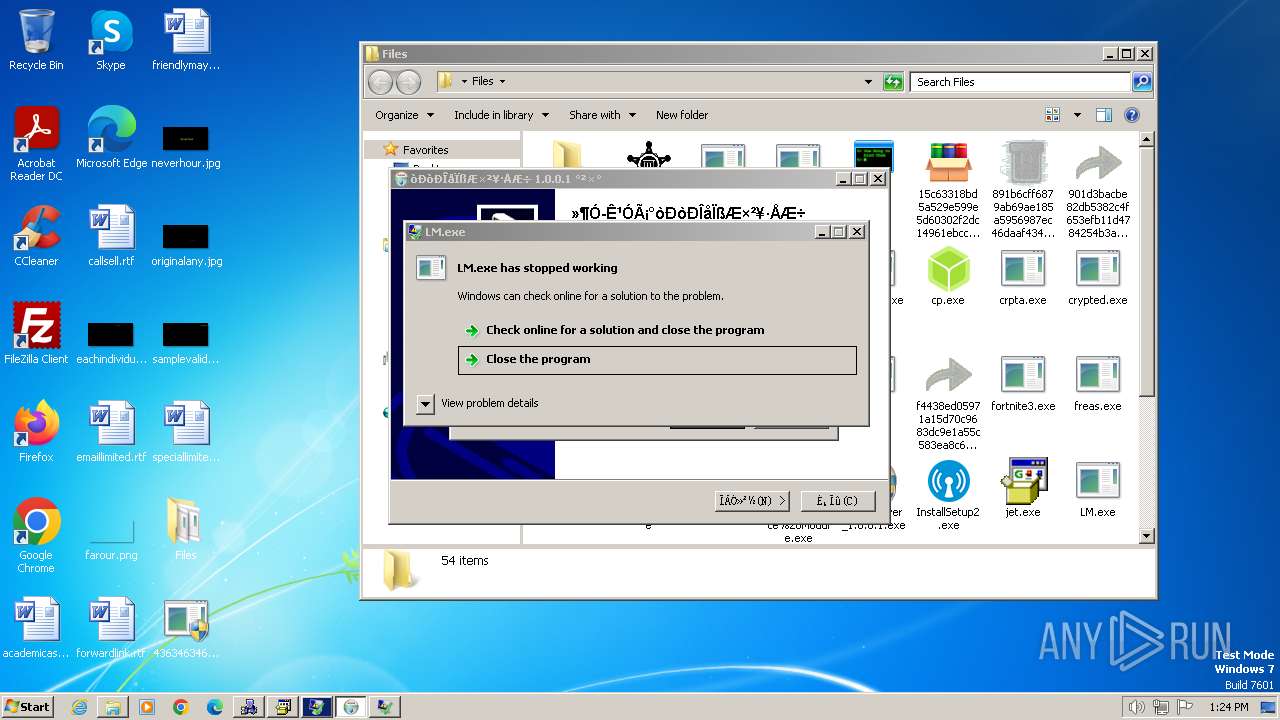Open Windows Media Player from taskbar
1280x720 pixels.
[147, 707]
